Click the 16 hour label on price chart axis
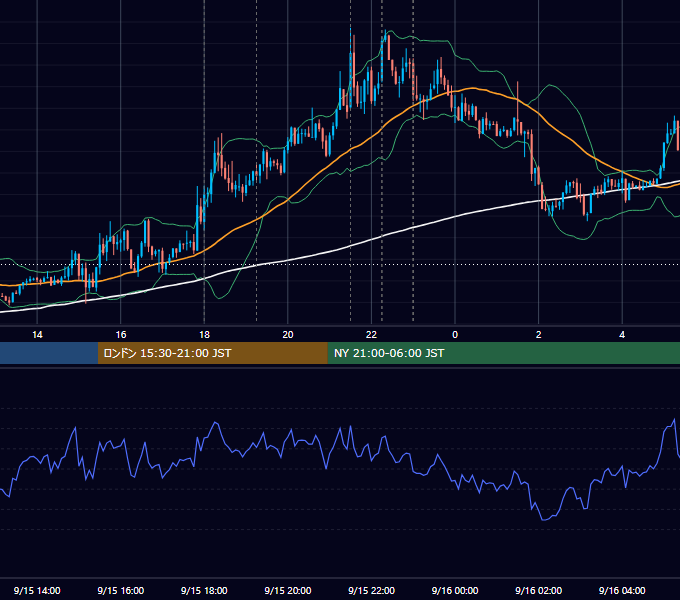Viewport: 680px width, 600px height. tap(121, 335)
